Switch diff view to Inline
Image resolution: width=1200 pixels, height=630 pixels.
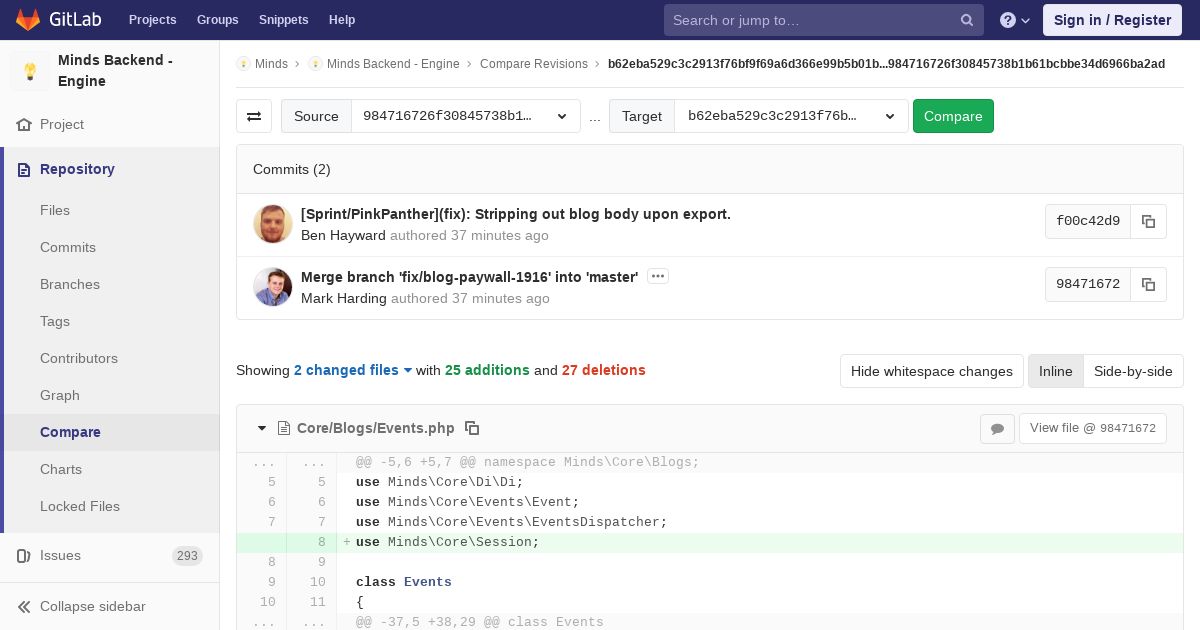tap(1055, 371)
